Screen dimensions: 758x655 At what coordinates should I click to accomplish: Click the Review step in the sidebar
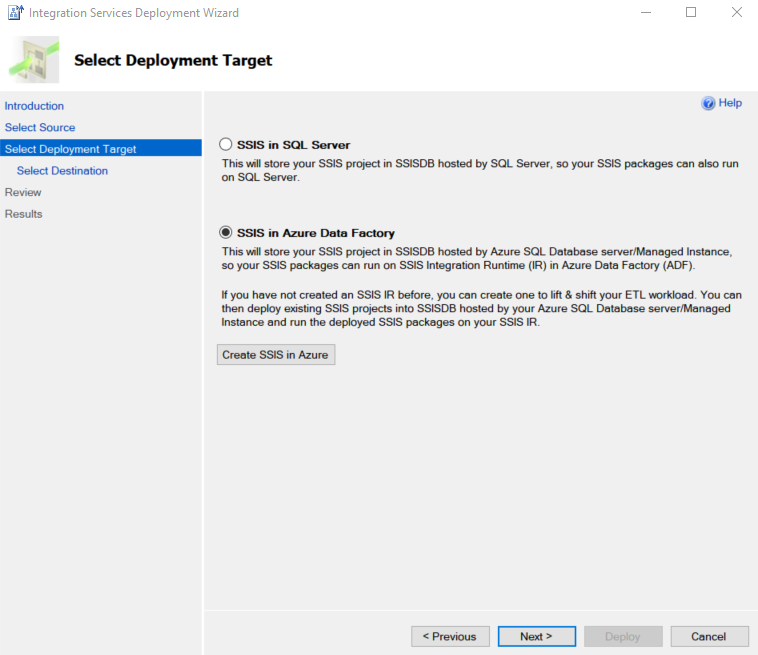23,192
